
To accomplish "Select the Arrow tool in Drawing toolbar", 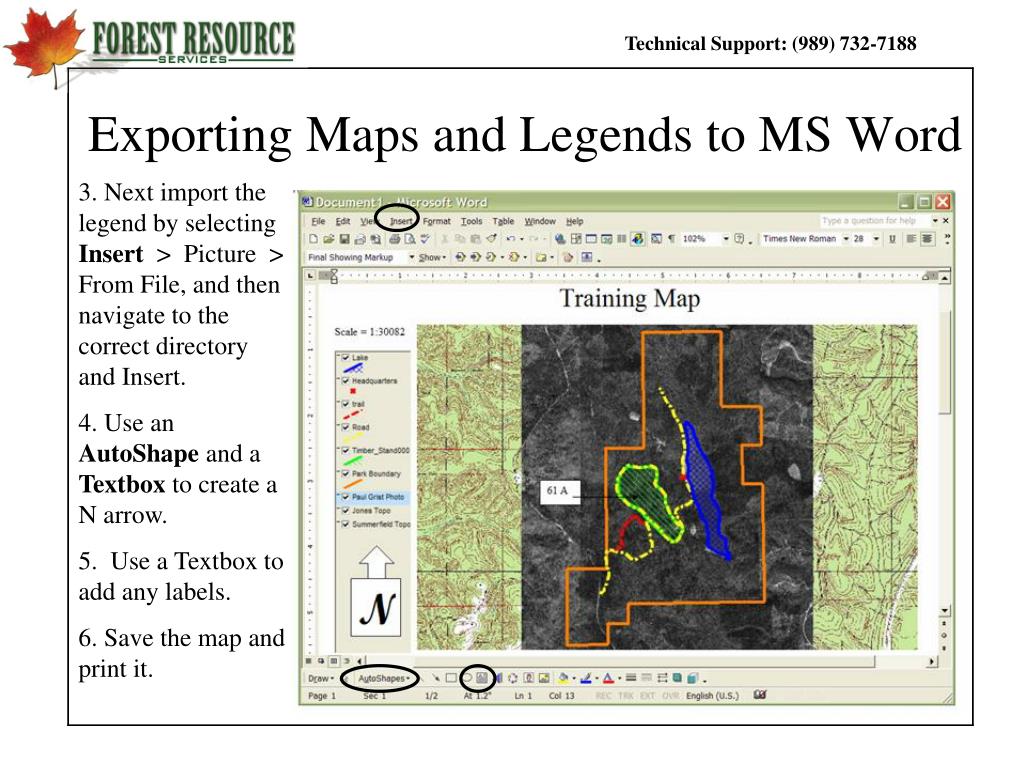I will click(436, 678).
